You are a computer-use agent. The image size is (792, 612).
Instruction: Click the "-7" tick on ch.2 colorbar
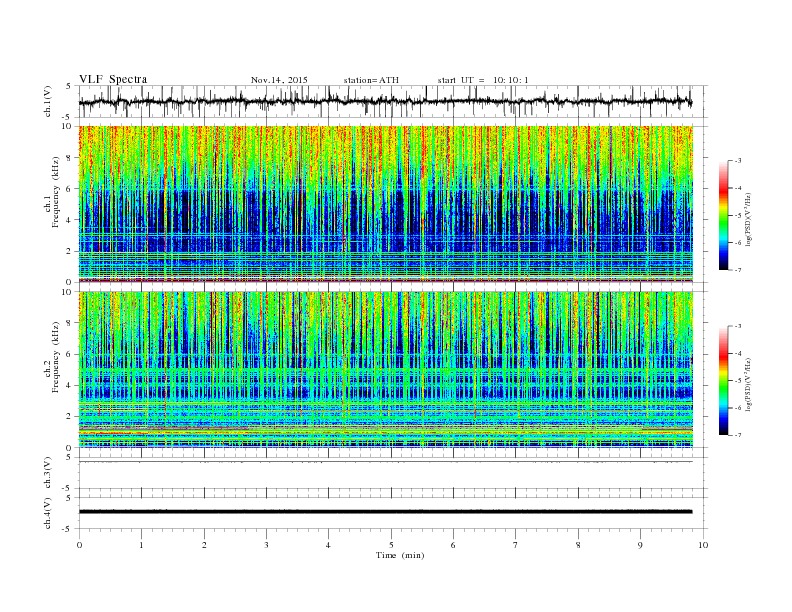[738, 435]
